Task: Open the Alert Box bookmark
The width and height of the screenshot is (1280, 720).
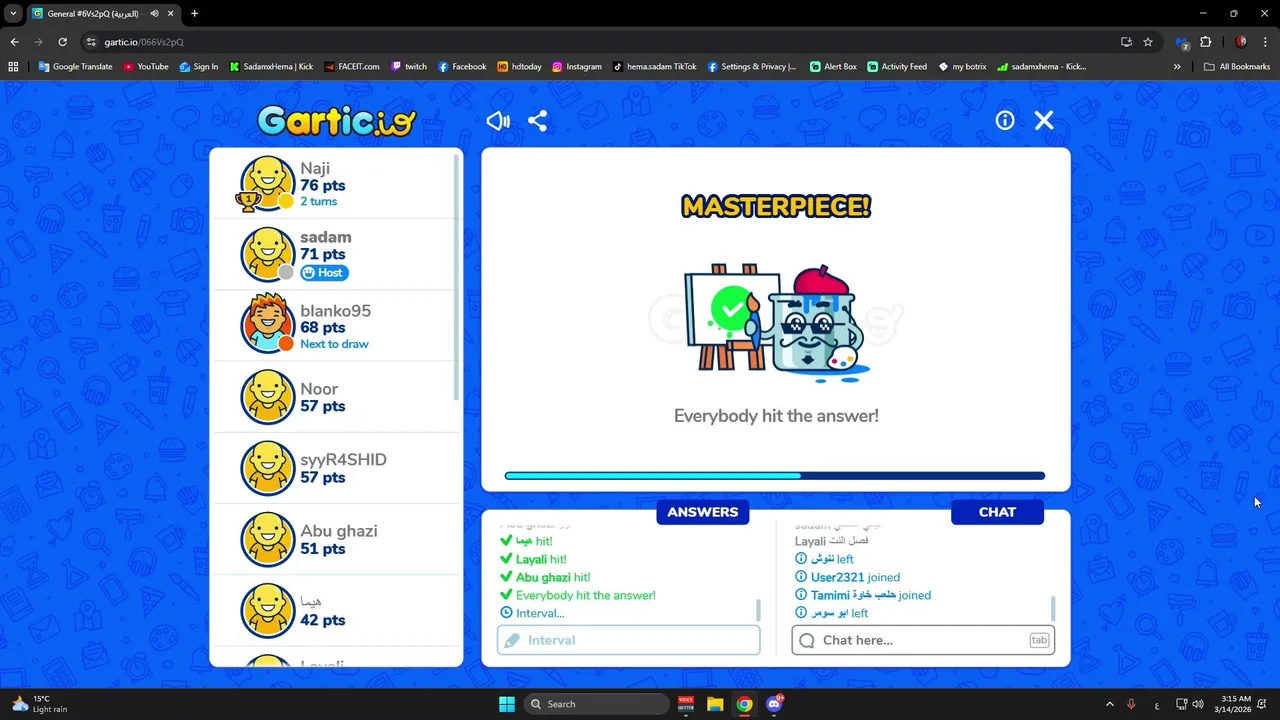Action: coord(833,67)
